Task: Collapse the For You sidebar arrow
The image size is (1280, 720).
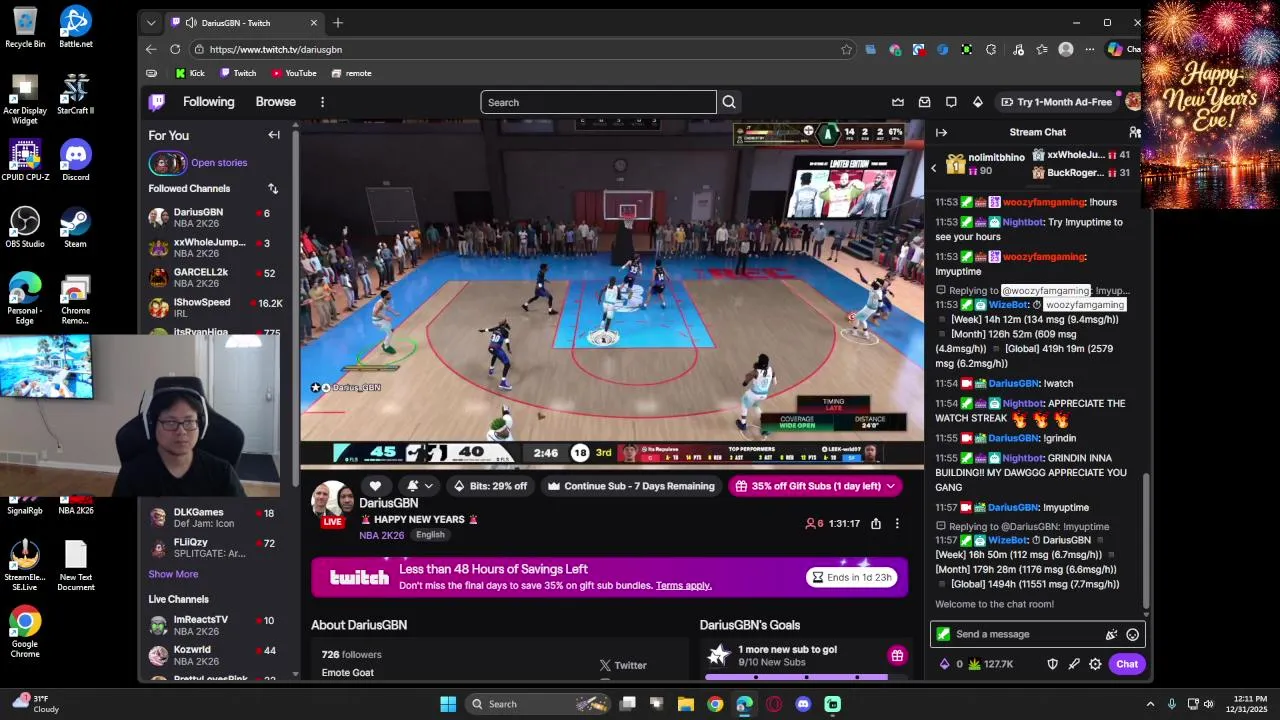Action: 274,135
